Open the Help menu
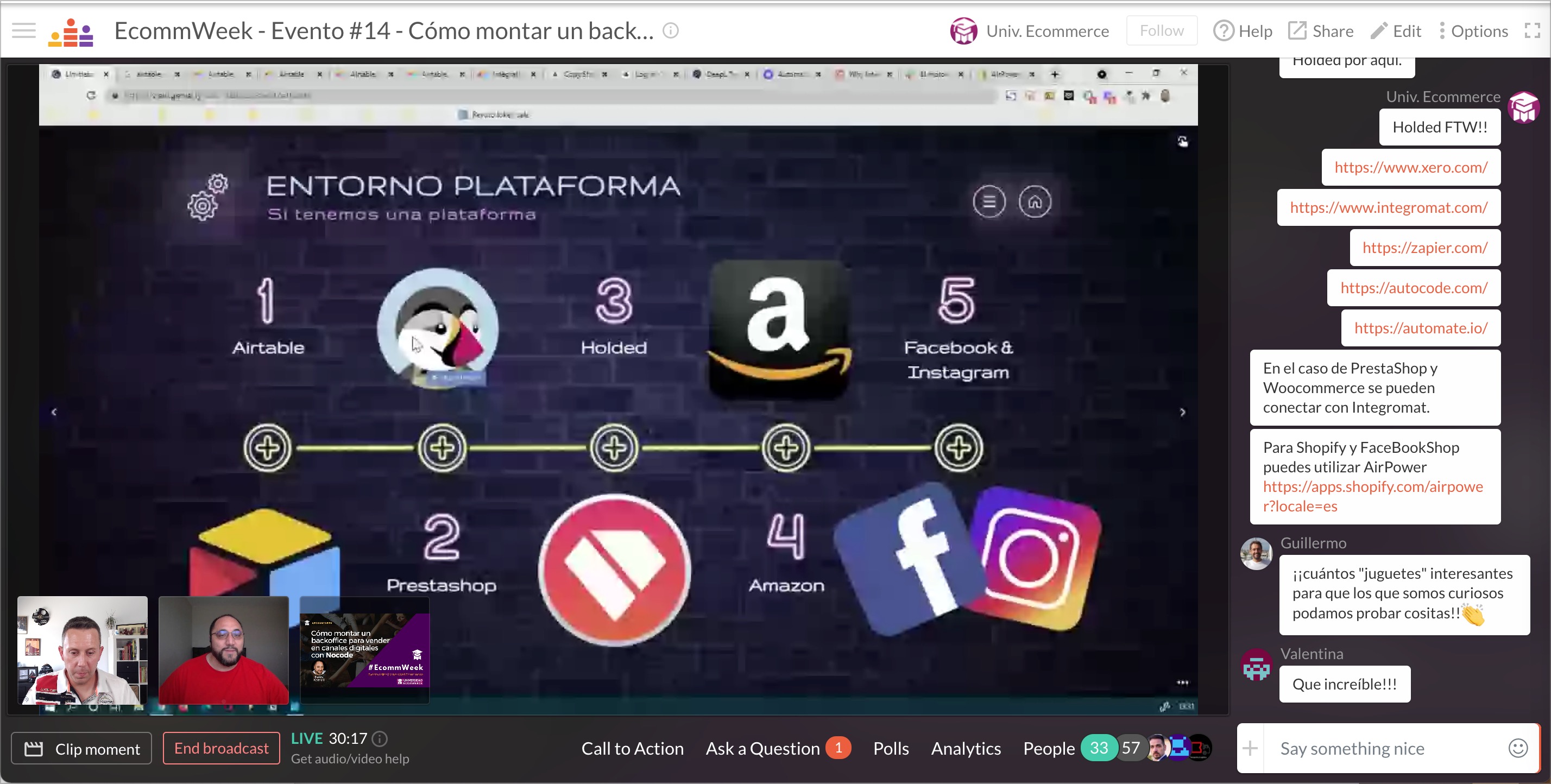 (1243, 31)
